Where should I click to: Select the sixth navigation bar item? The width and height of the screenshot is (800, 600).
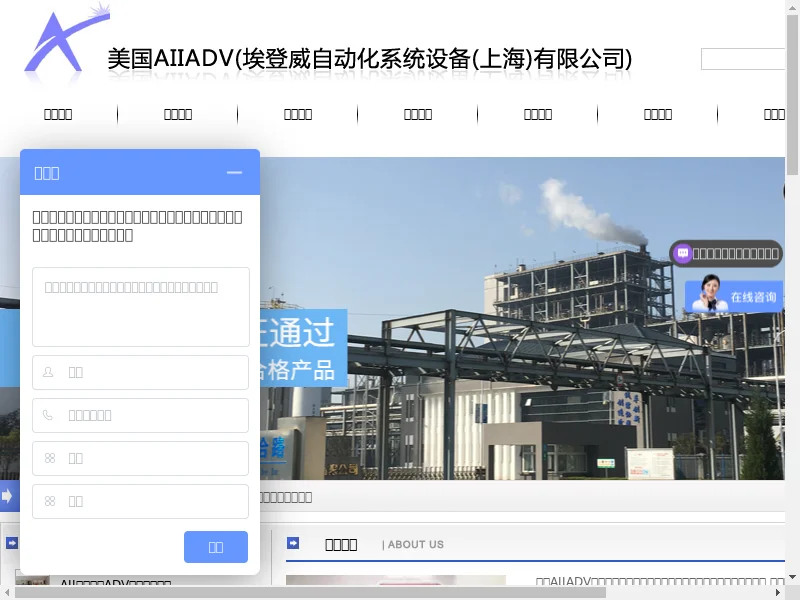click(658, 114)
